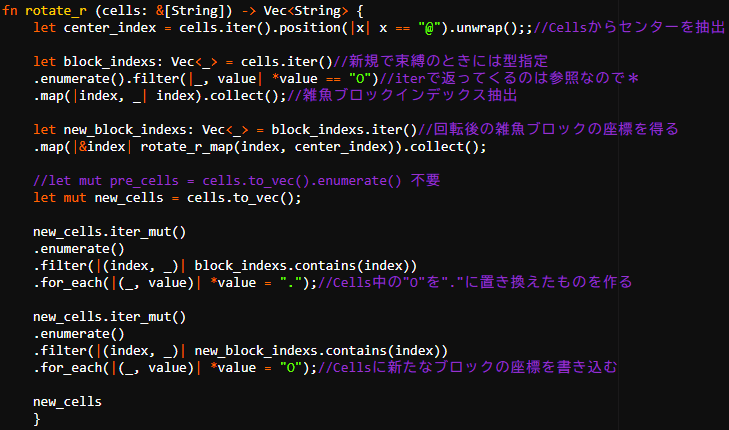Click the comment 雑魚ブロックインデックス抽出
The image size is (729, 430).
pyautogui.click(x=402, y=96)
